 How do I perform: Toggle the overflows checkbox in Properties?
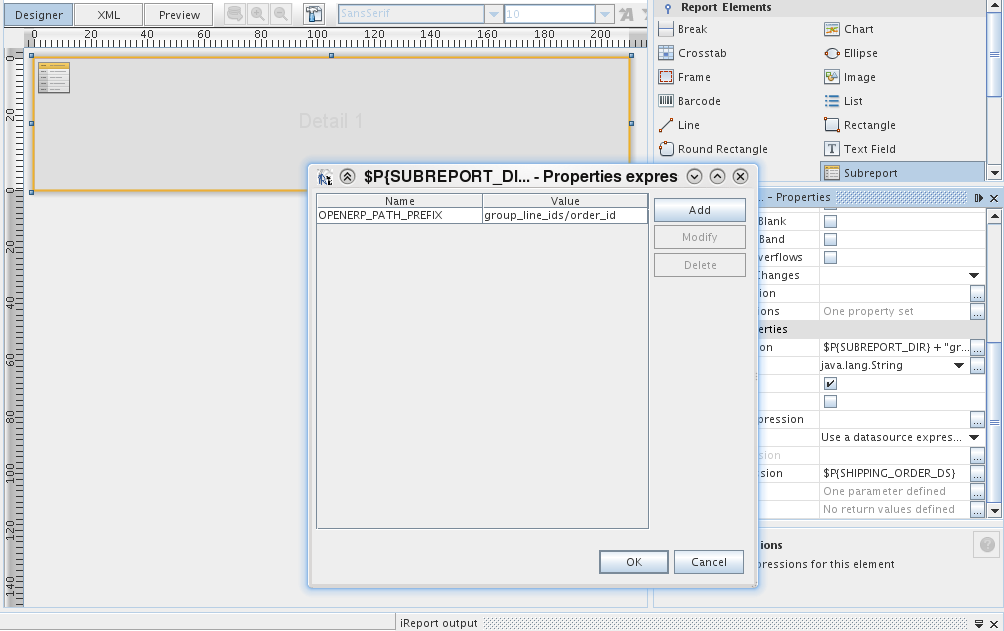tap(830, 258)
